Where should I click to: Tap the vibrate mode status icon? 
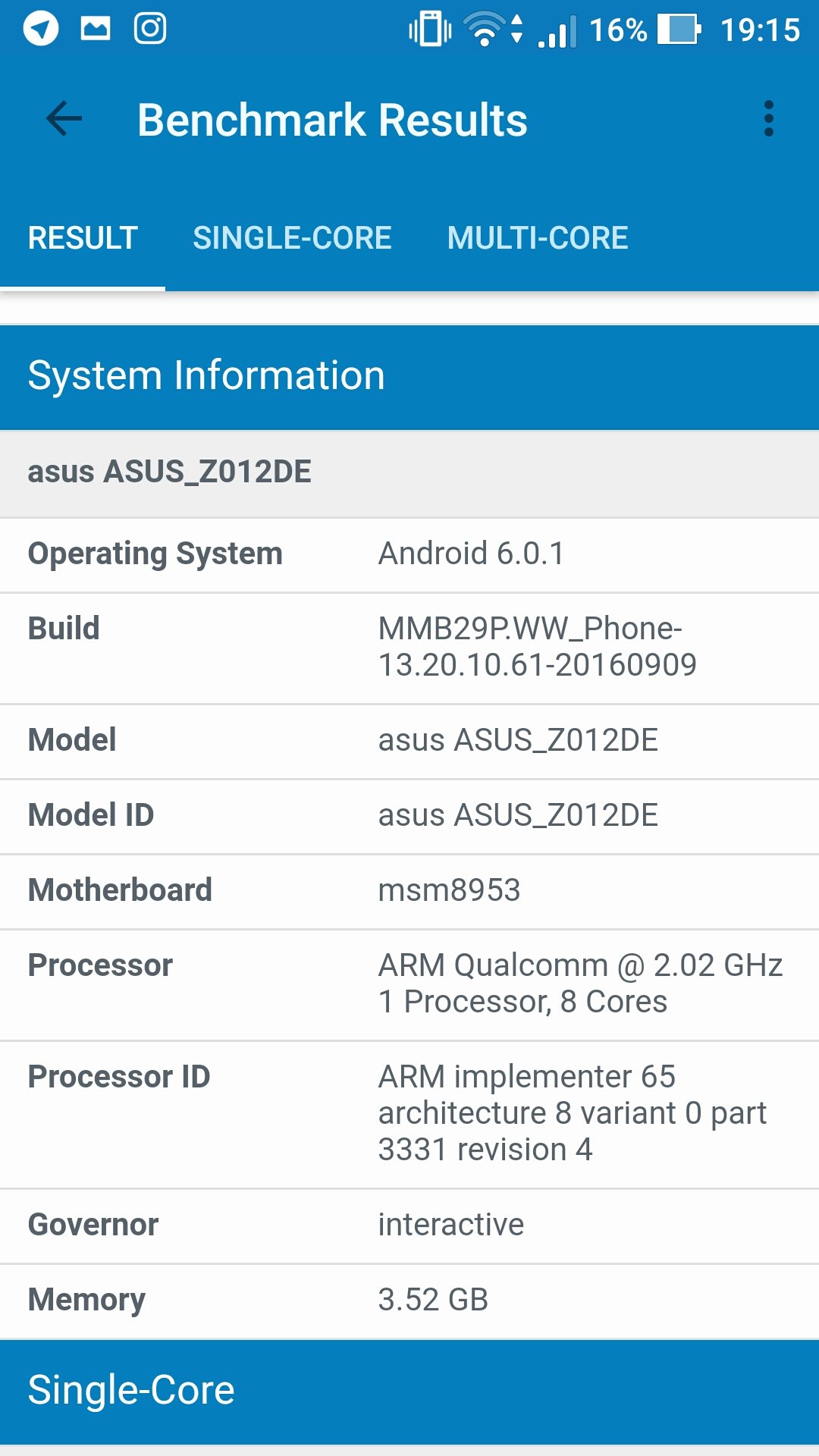point(430,30)
